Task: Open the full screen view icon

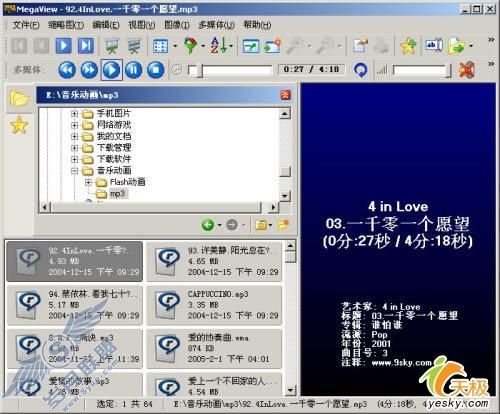Action: 251,46
